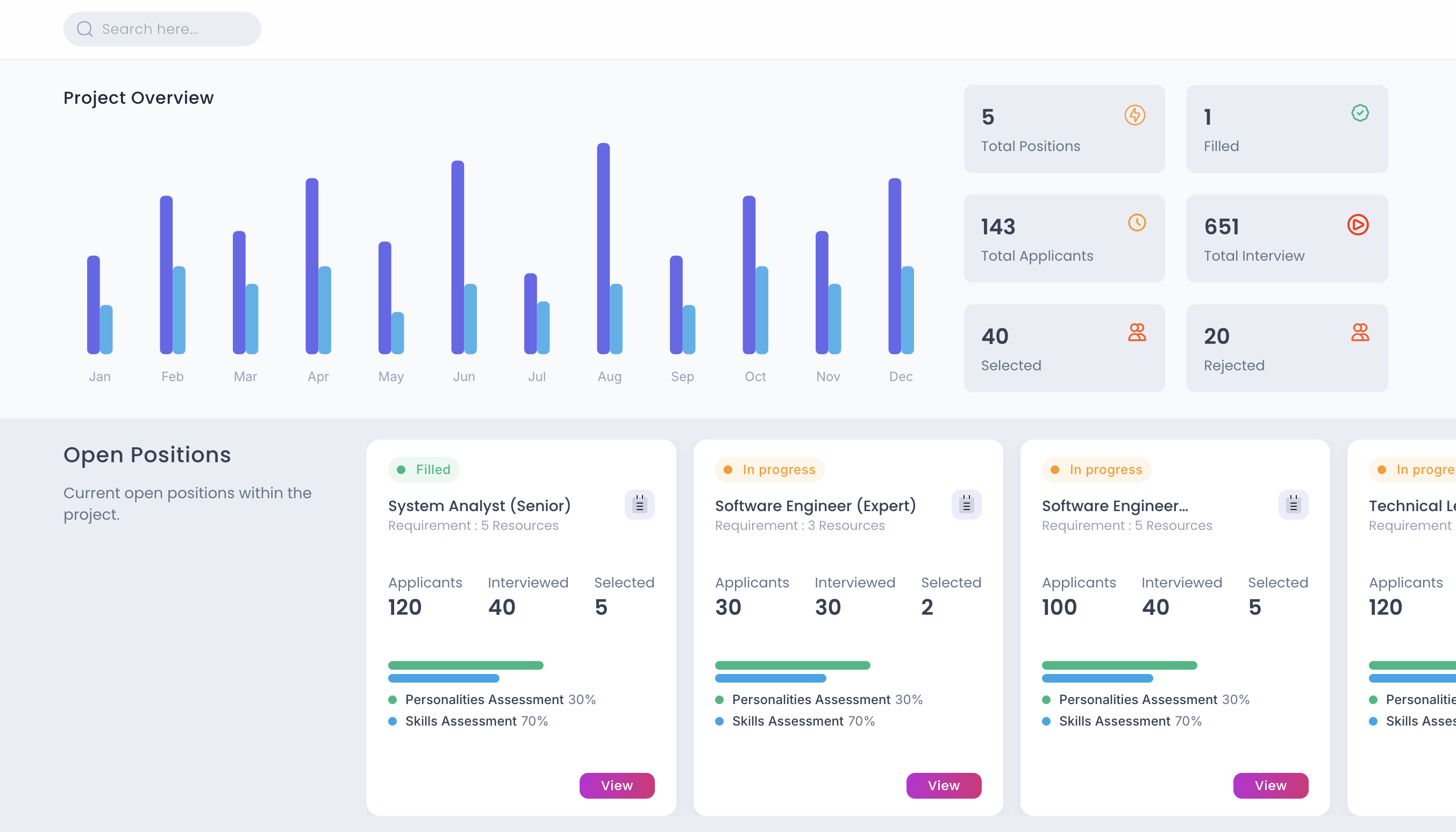View the Software Engineer… position with 100 applicants
Image resolution: width=1456 pixels, height=832 pixels.
(x=1271, y=786)
